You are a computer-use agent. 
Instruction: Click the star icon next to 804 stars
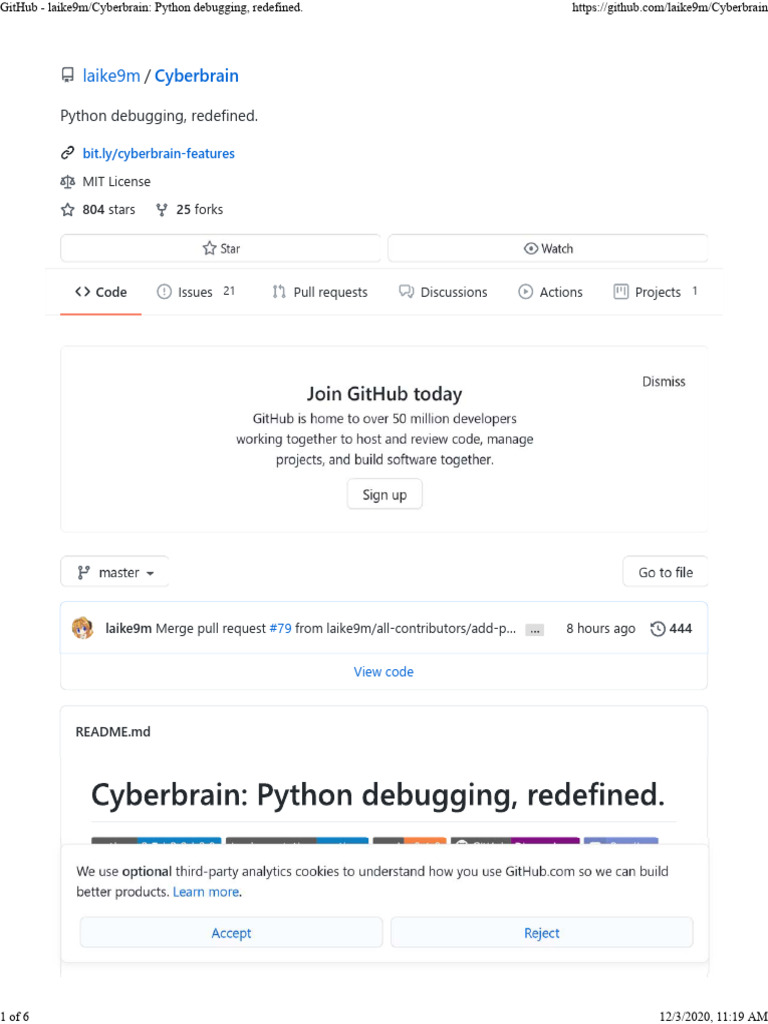67,210
